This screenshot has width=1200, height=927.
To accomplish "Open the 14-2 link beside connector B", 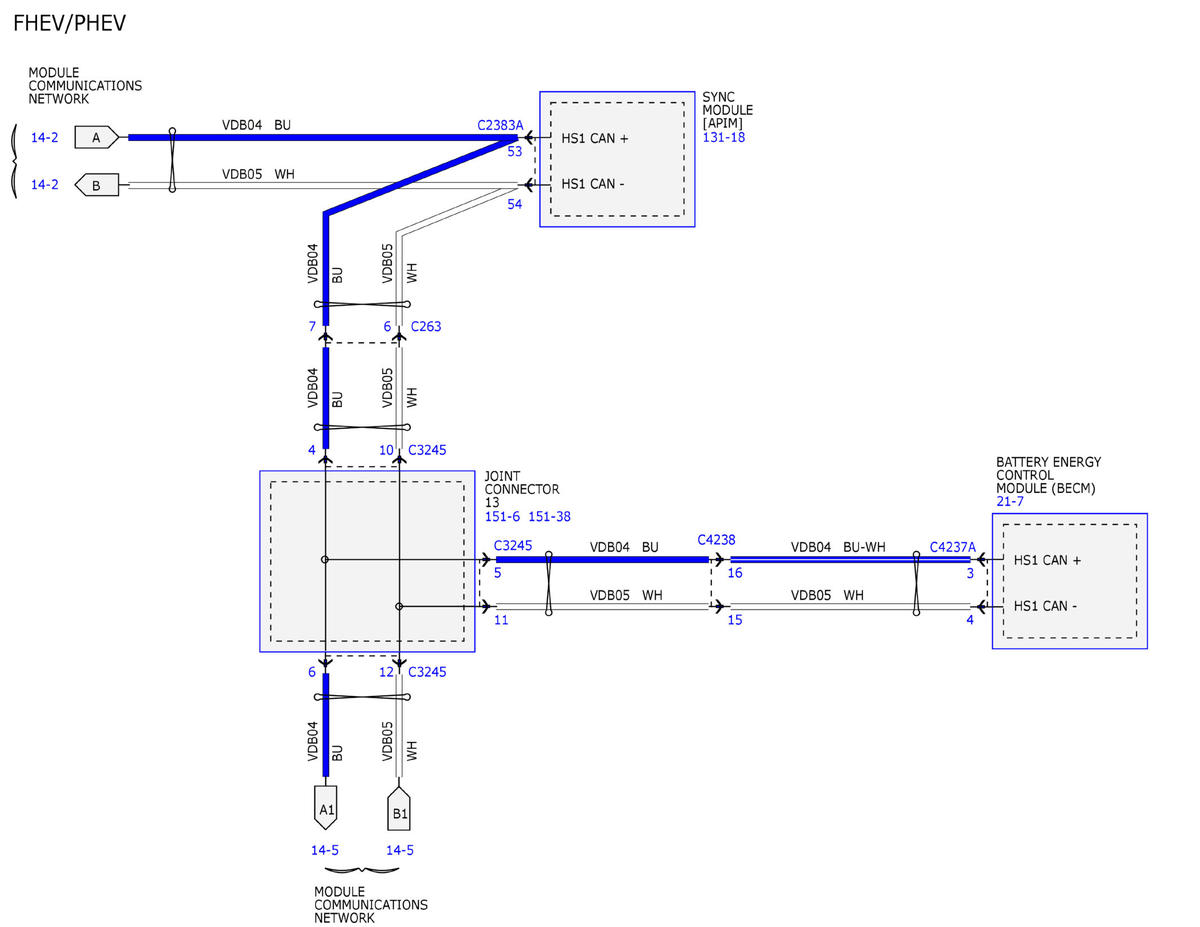I will coord(44,185).
